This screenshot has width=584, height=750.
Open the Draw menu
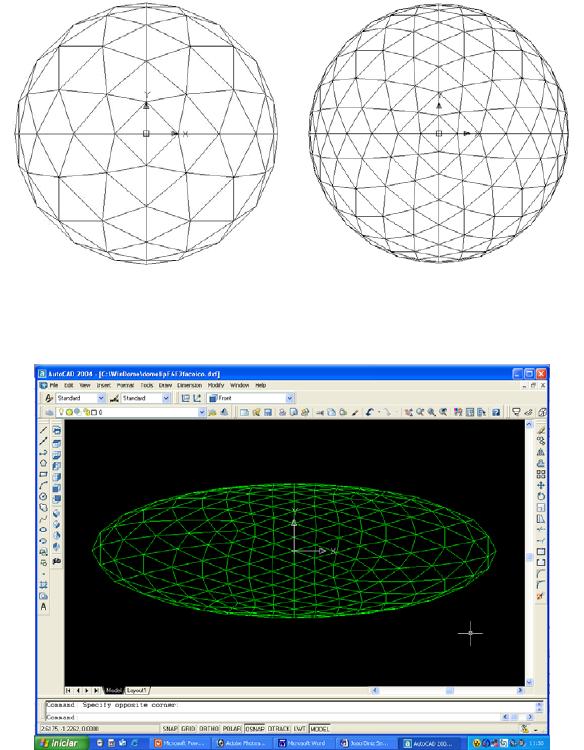165,385
